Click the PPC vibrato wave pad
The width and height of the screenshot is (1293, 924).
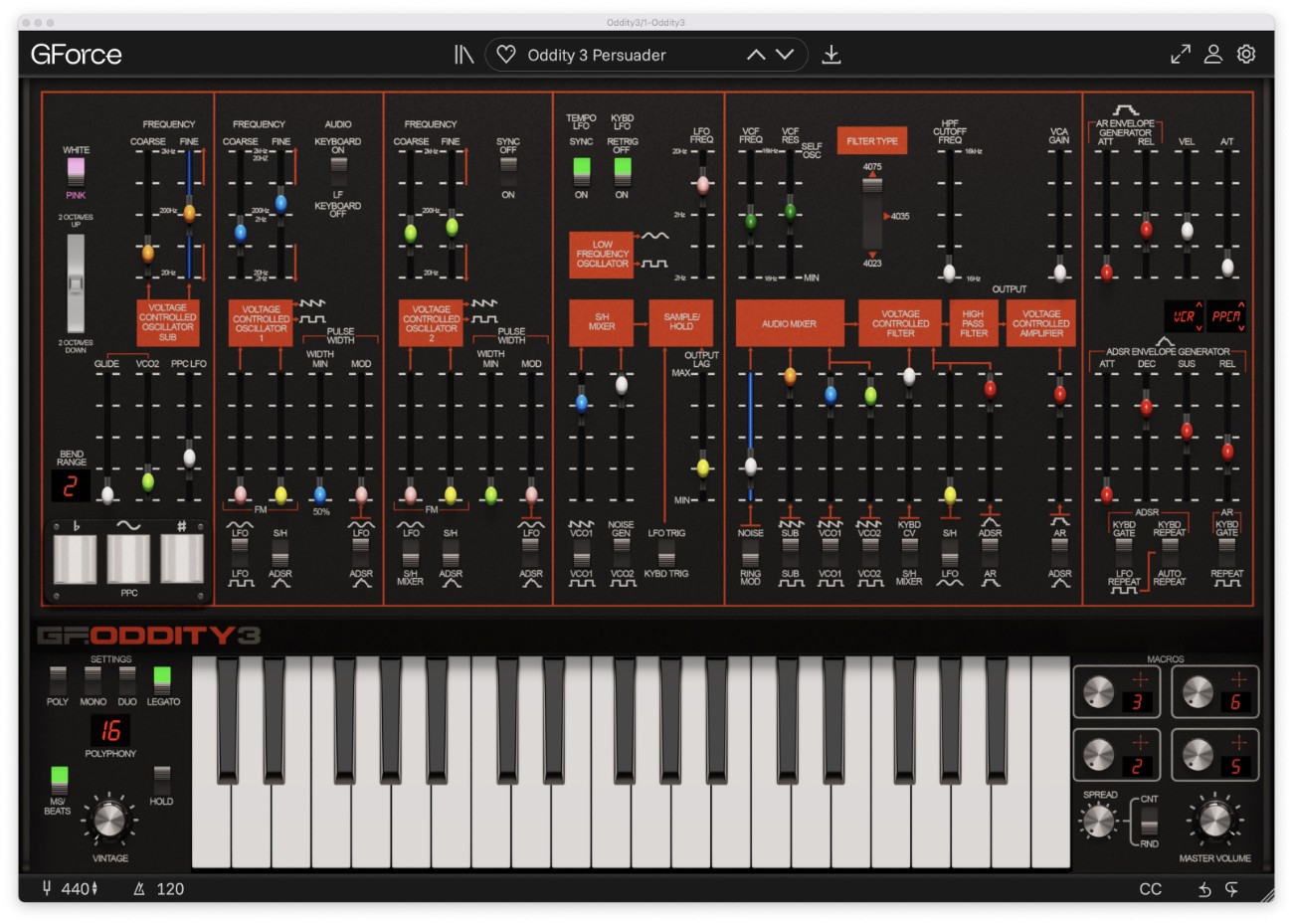click(128, 558)
